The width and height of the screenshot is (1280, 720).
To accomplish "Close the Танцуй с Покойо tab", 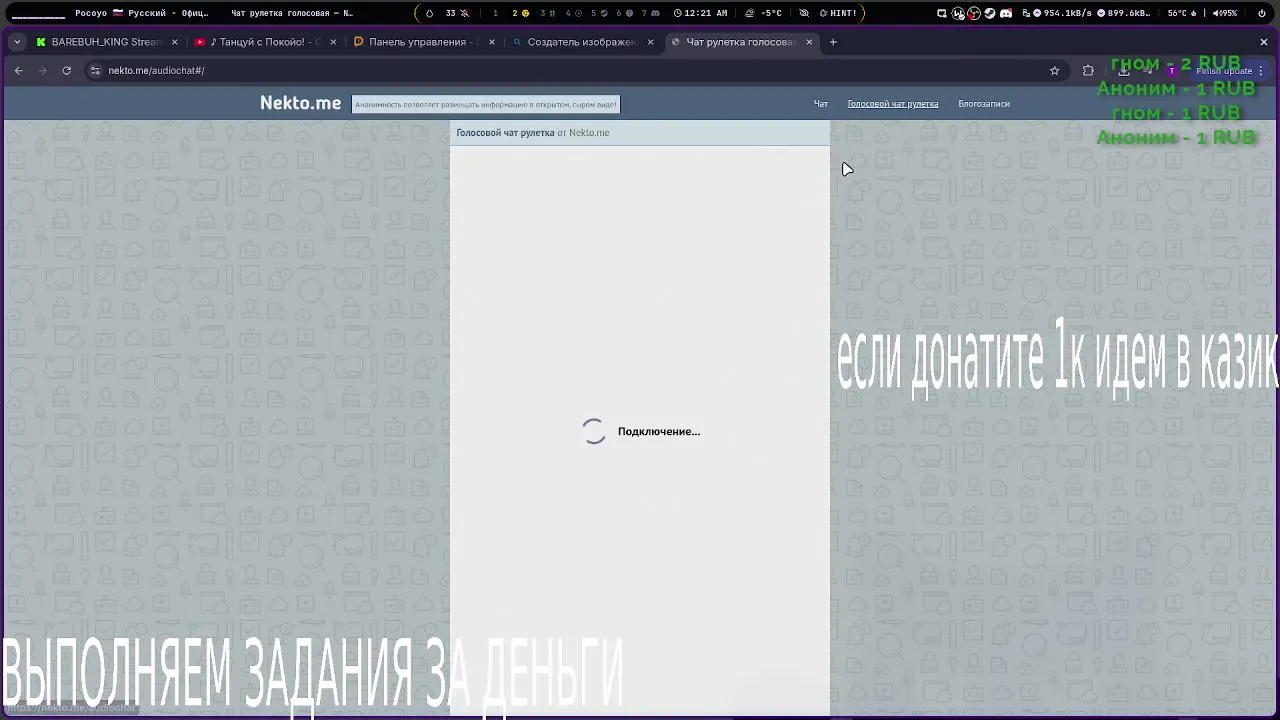I will (333, 42).
